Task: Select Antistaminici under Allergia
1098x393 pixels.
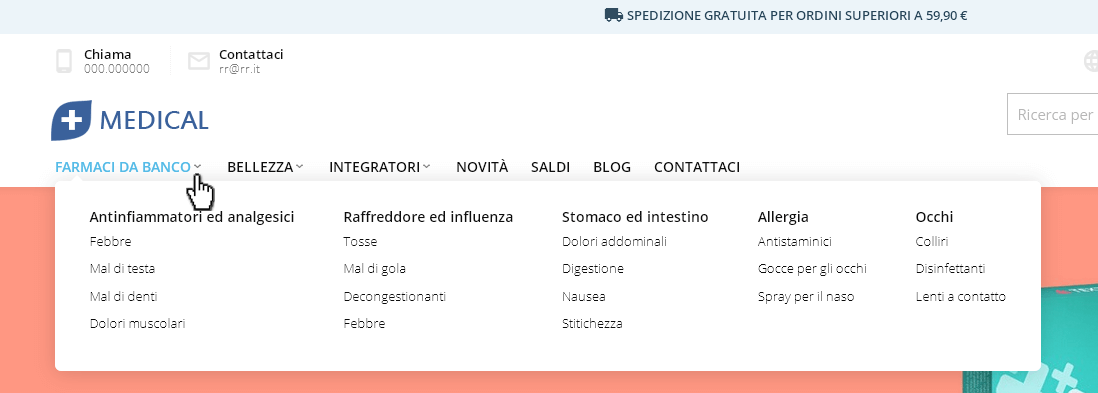Action: tap(795, 242)
